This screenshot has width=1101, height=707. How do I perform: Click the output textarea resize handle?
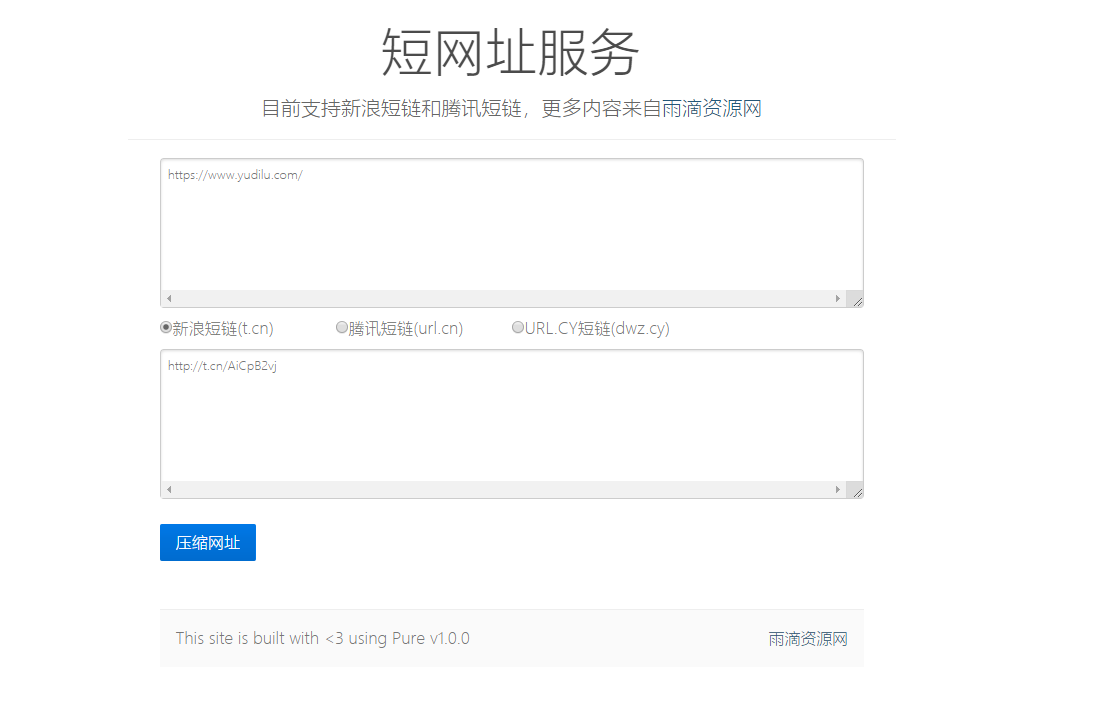click(855, 491)
